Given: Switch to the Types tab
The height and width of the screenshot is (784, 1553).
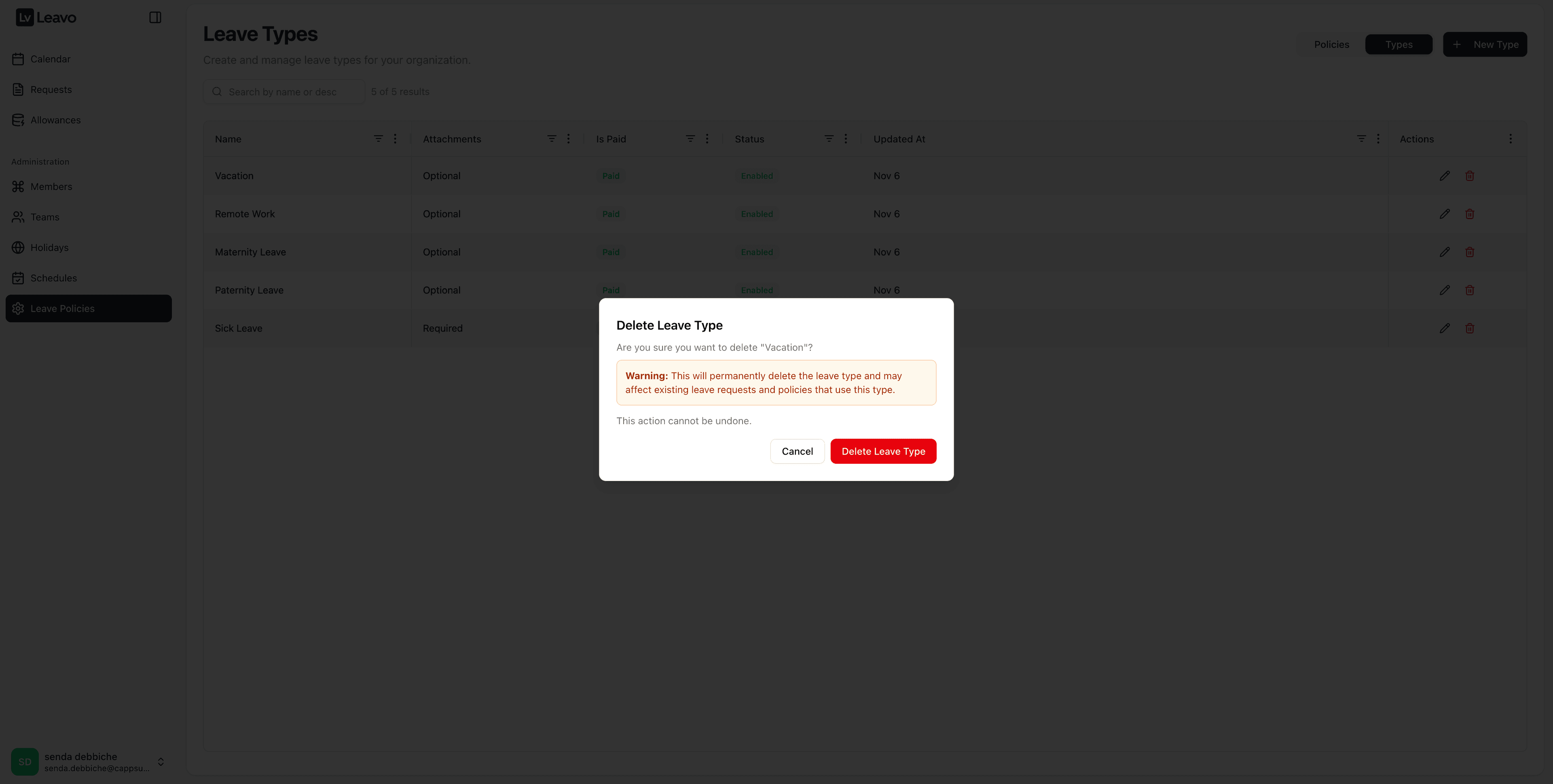Looking at the screenshot, I should pyautogui.click(x=1399, y=44).
